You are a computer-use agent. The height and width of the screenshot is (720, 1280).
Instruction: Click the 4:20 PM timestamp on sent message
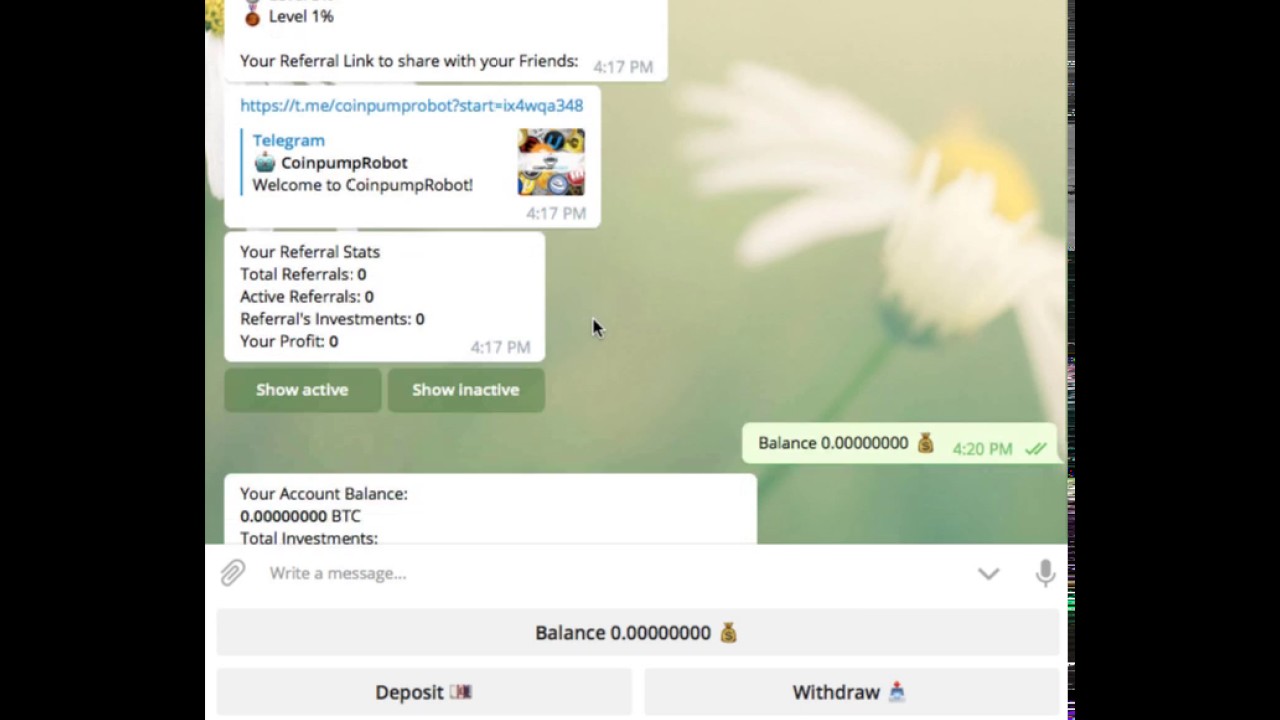pyautogui.click(x=983, y=449)
